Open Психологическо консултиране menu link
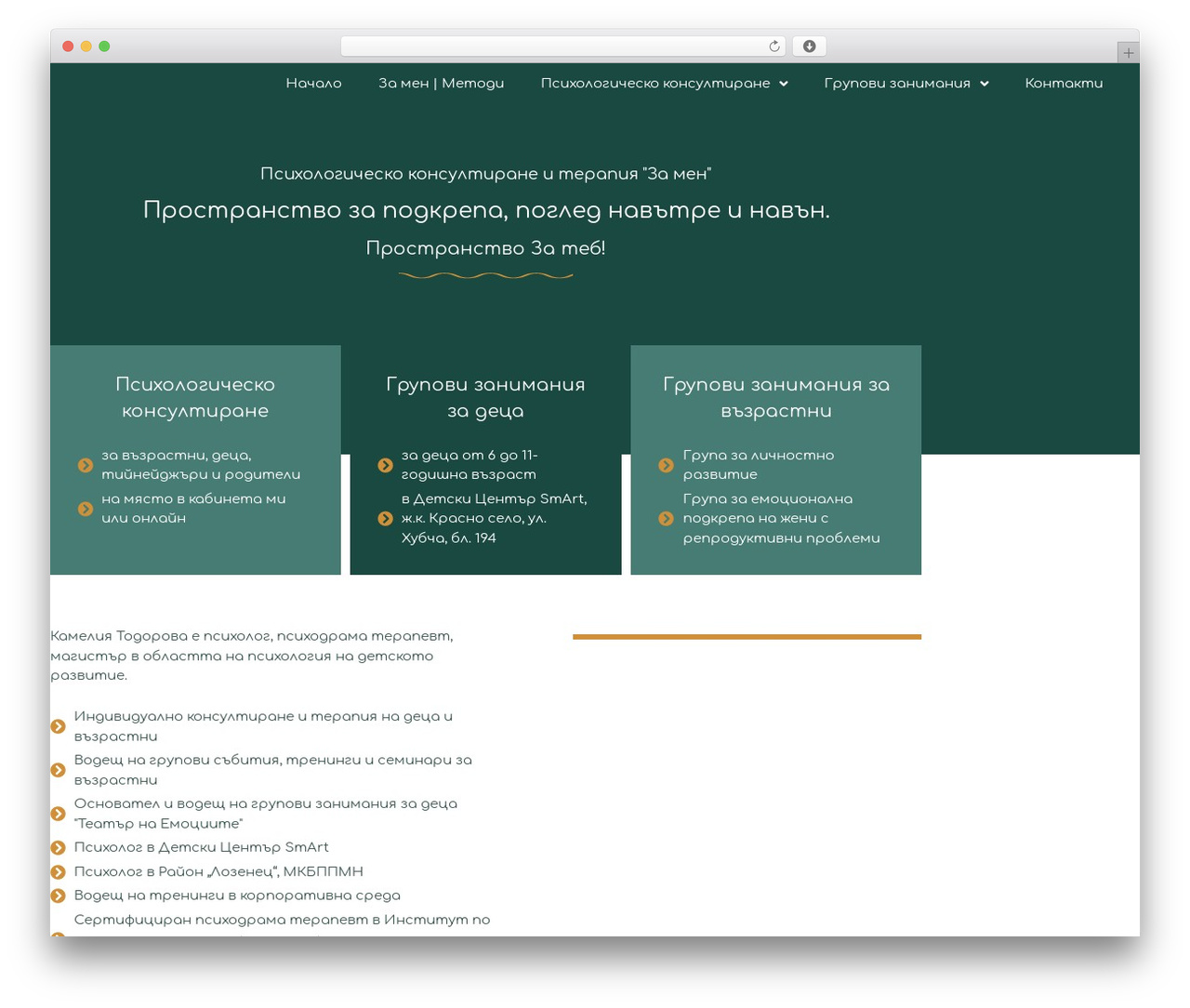Image resolution: width=1190 pixels, height=1008 pixels. [655, 83]
